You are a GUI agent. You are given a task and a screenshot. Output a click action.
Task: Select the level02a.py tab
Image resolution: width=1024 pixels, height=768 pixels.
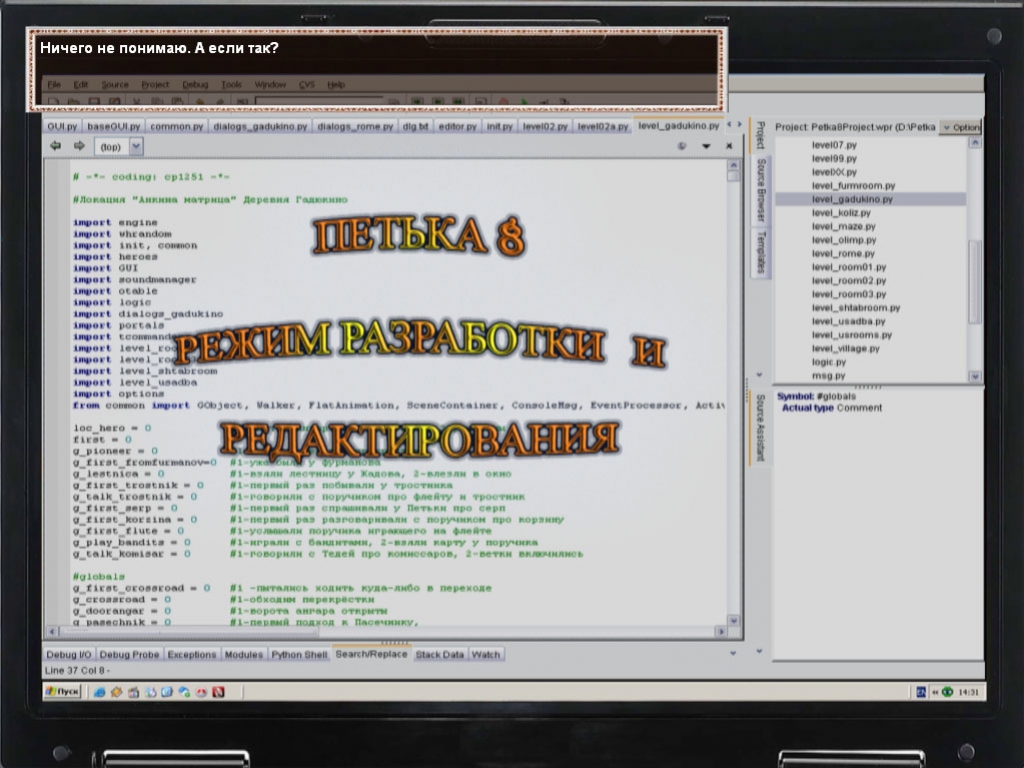click(x=602, y=126)
